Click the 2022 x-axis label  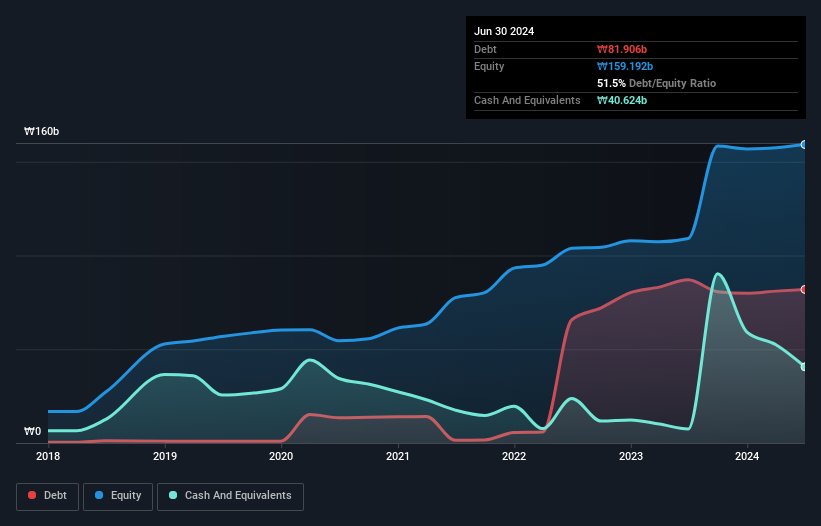click(x=514, y=456)
